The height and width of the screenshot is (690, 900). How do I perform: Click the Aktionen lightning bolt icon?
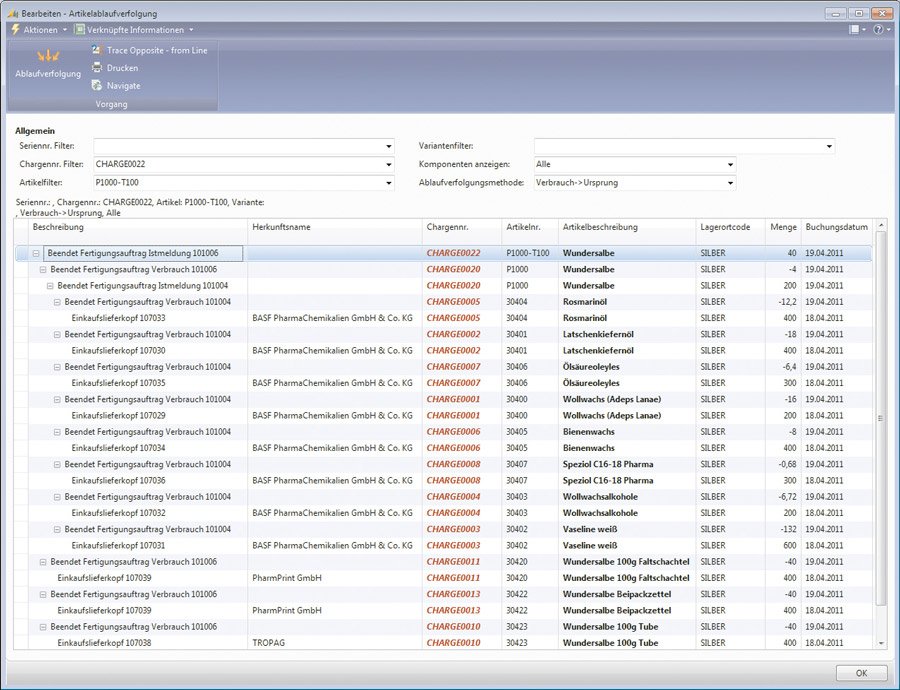click(x=15, y=30)
